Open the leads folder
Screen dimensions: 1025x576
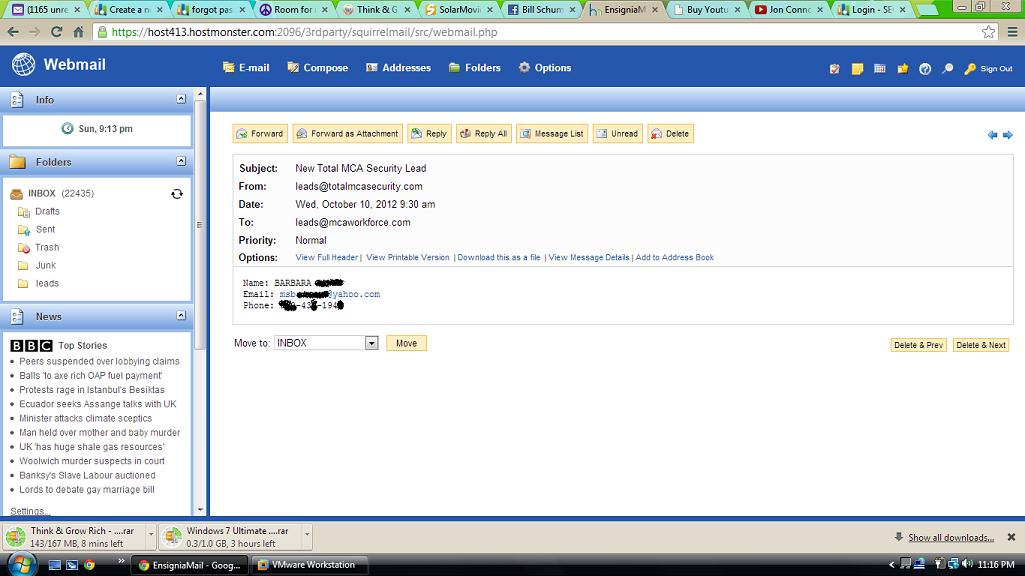pos(47,283)
